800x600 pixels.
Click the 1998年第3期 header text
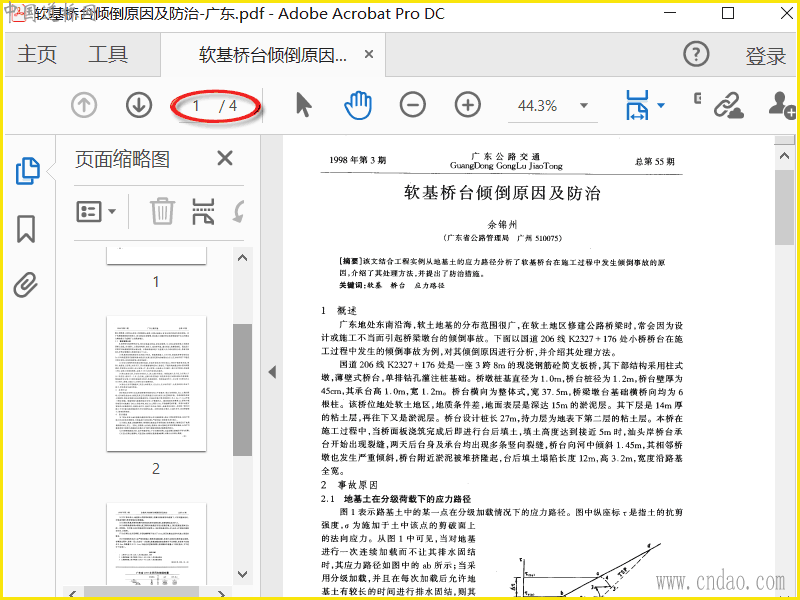click(358, 160)
